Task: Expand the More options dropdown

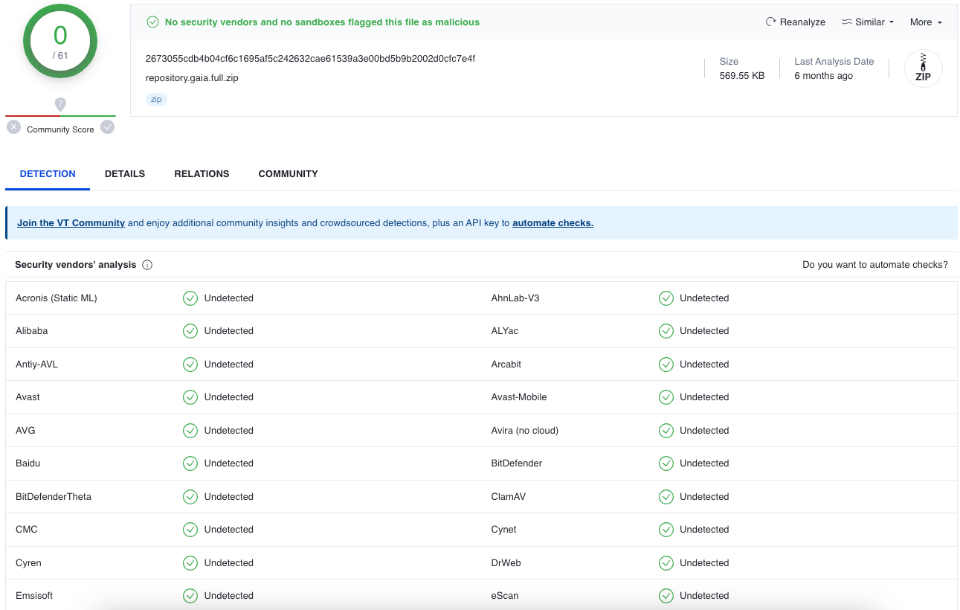Action: (926, 22)
